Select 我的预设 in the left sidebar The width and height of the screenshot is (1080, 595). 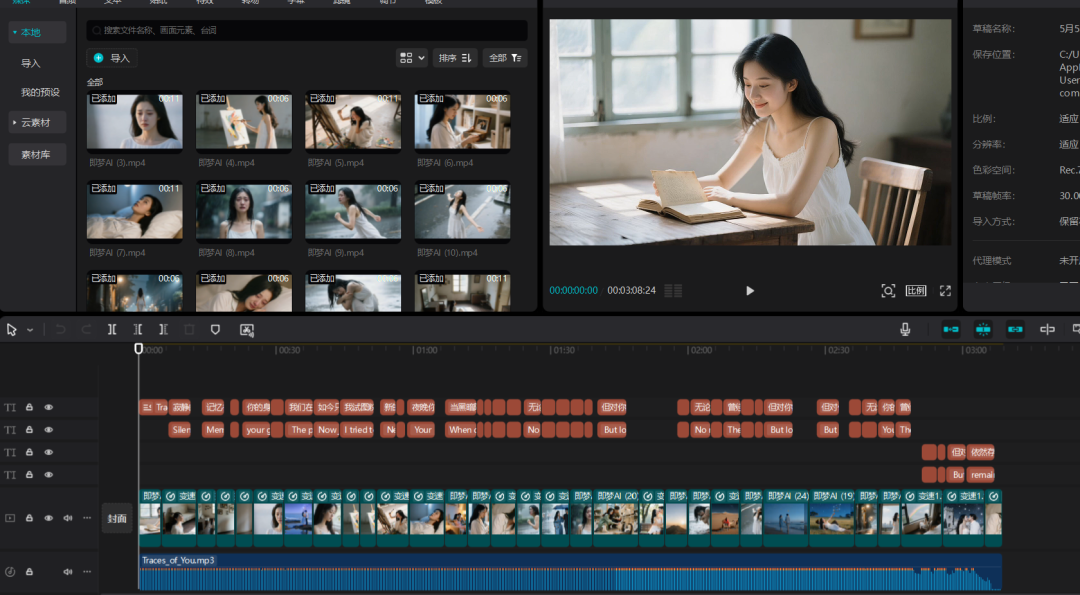[x=40, y=92]
